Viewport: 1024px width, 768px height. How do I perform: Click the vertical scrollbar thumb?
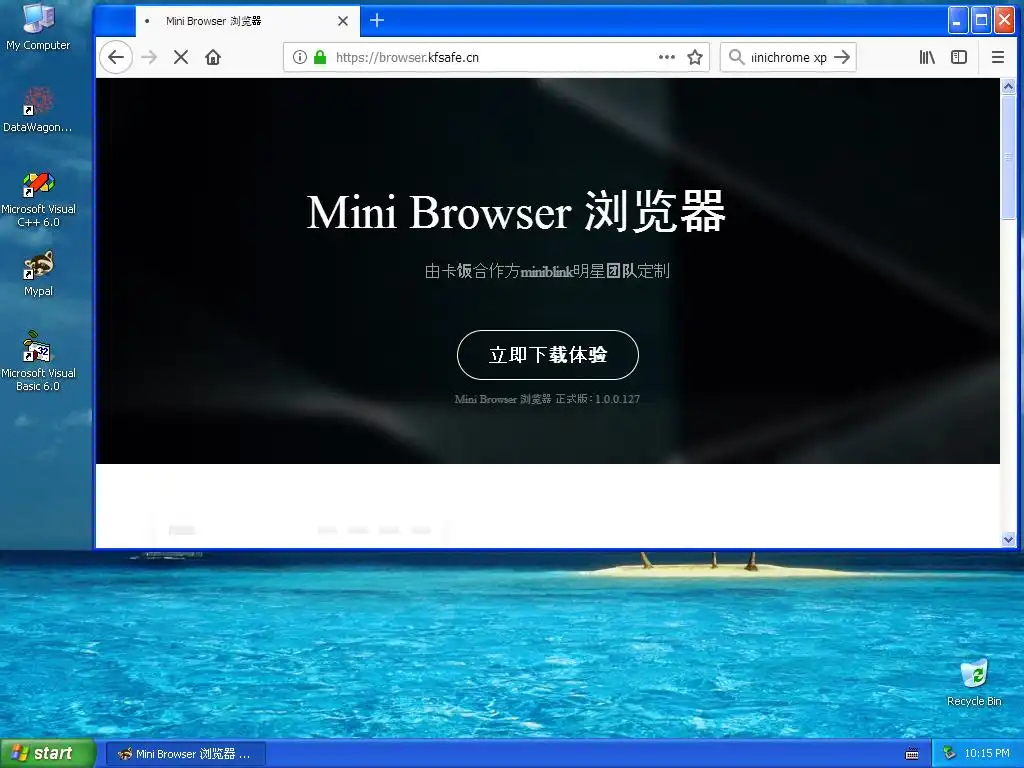coord(1008,157)
